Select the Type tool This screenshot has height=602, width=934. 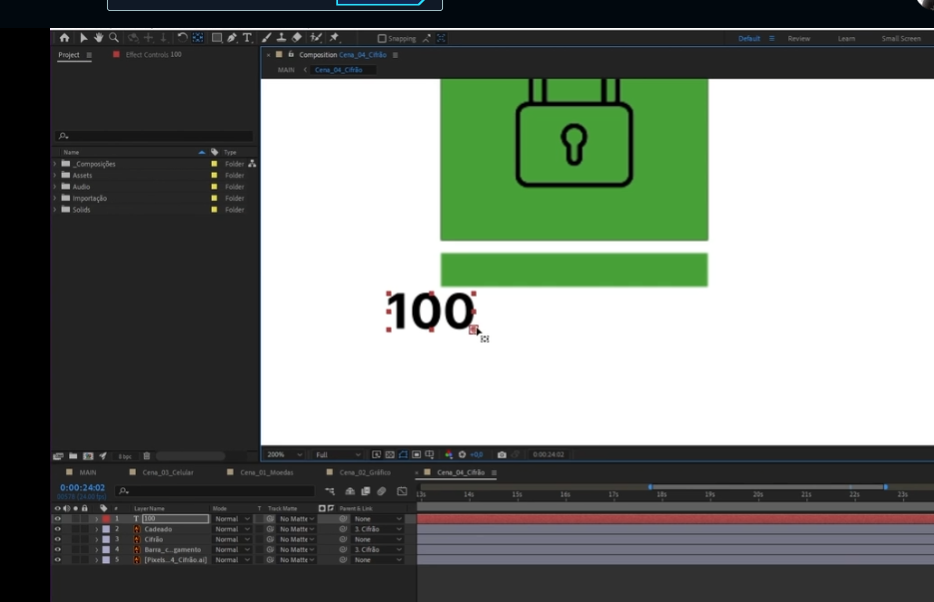coord(247,38)
